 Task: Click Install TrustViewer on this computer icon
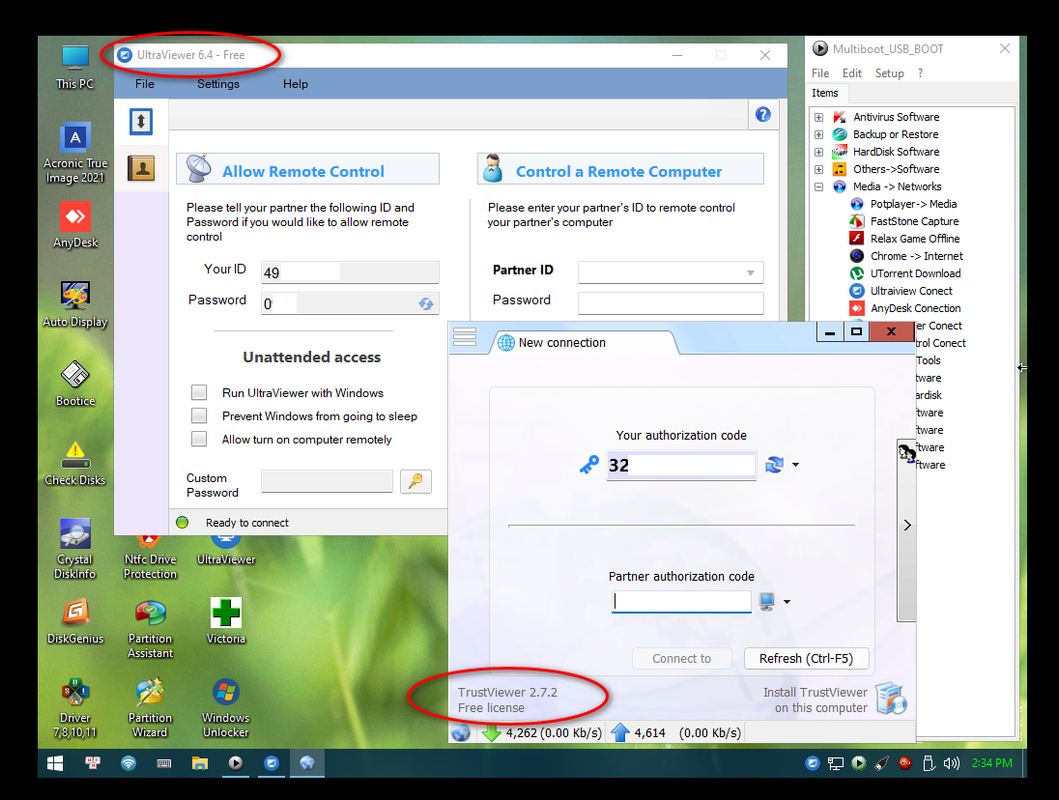[x=891, y=698]
